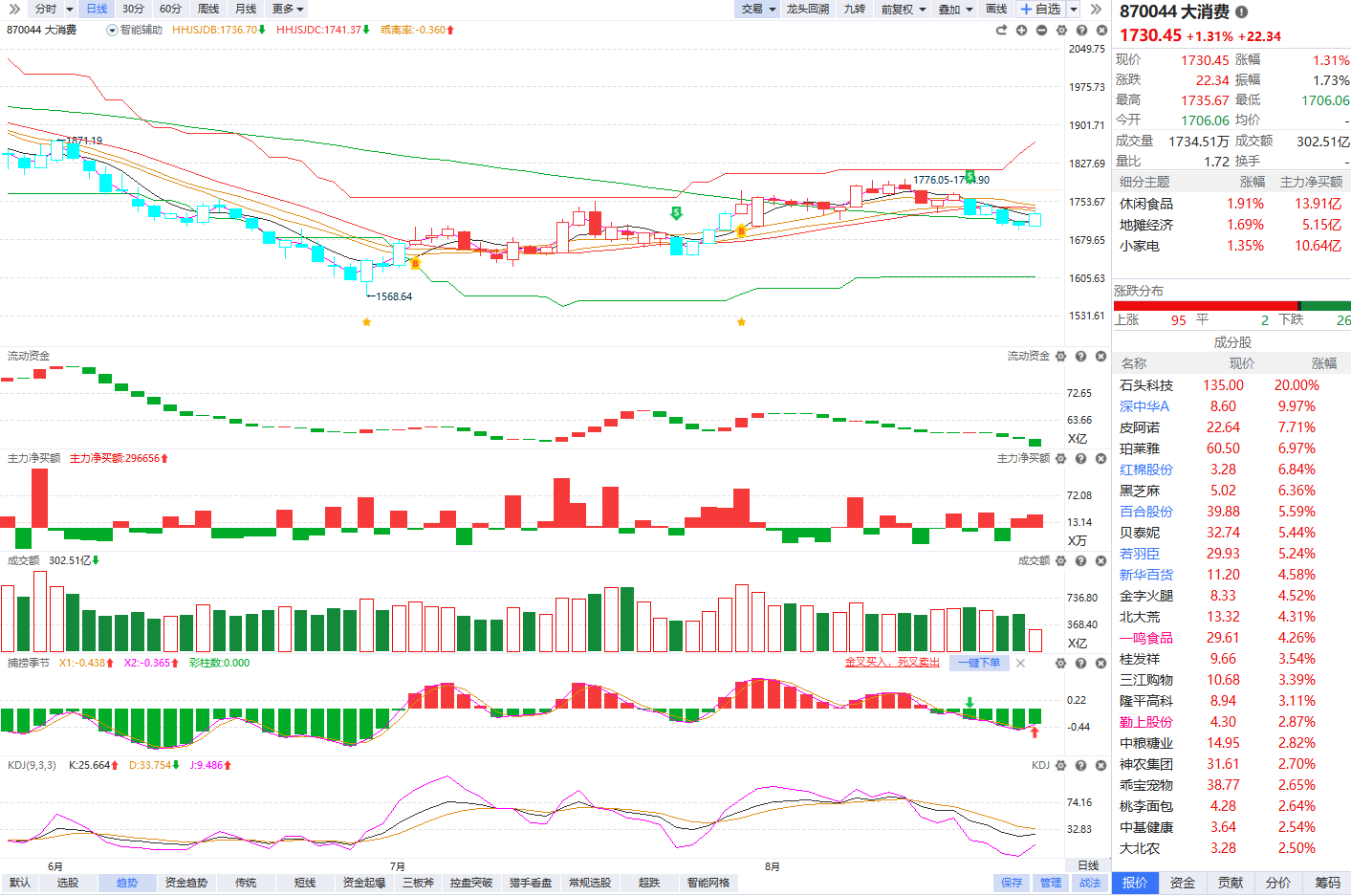Select 月线 monthly chart period
The height and width of the screenshot is (896, 1351).
click(x=246, y=9)
